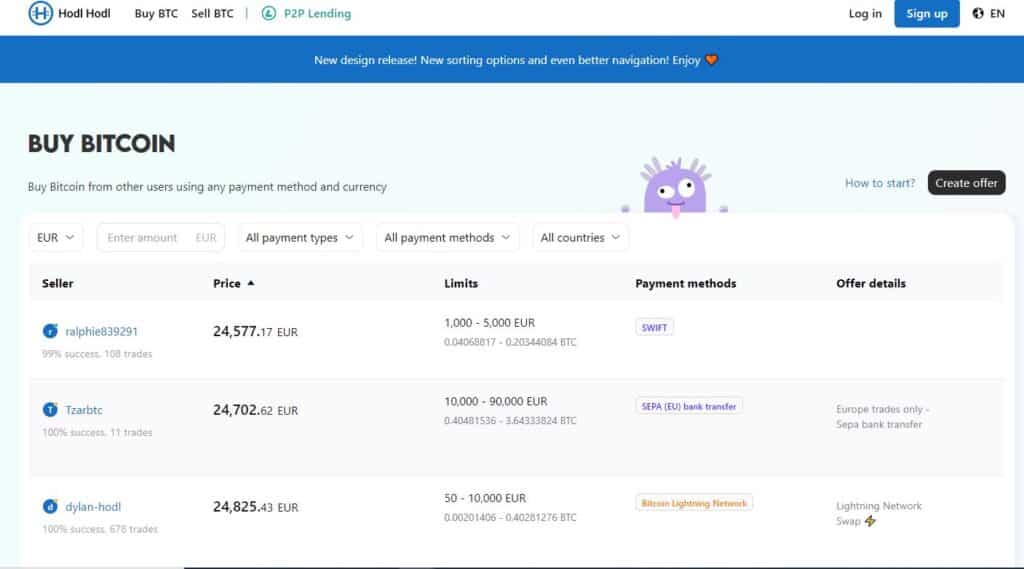This screenshot has height=569, width=1024.
Task: Expand All payment methods dropdown
Action: 447,238
